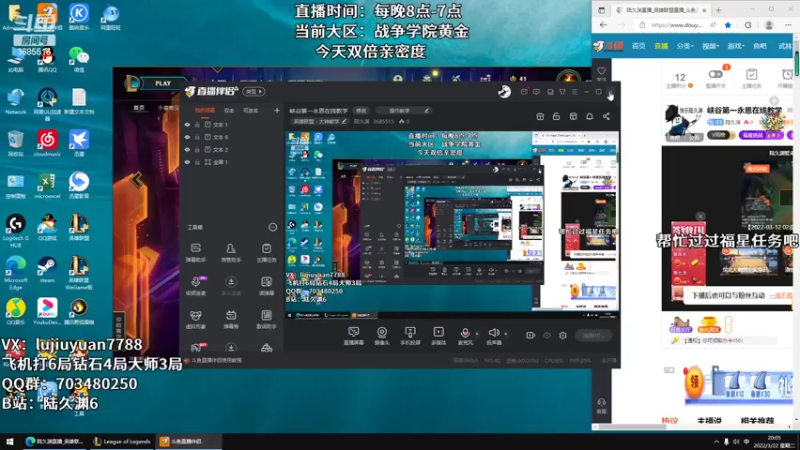This screenshot has width=800, height=450.
Task: Open 视频 dropdown on Douyu navbar
Action: [710, 46]
